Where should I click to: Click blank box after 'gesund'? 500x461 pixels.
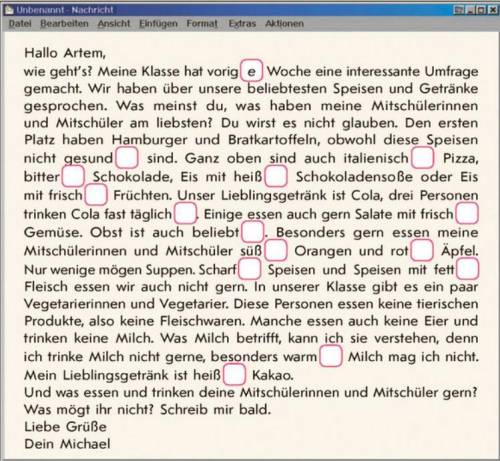127,157
